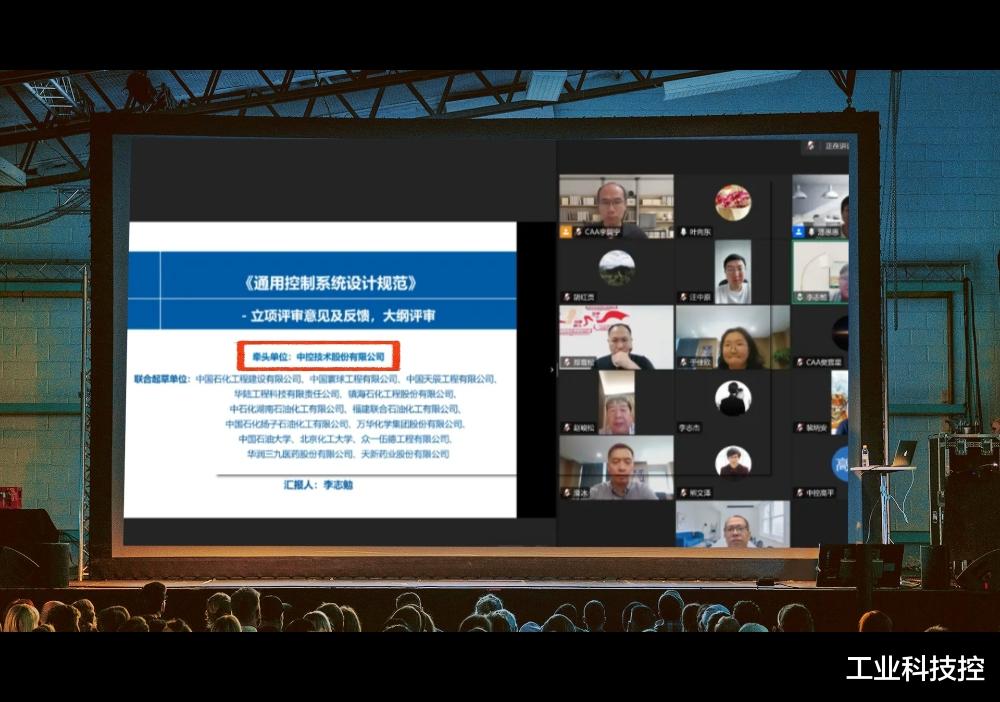Click the blue contact icon on the top-right video tile
The image size is (1000, 702).
pyautogui.click(x=798, y=231)
